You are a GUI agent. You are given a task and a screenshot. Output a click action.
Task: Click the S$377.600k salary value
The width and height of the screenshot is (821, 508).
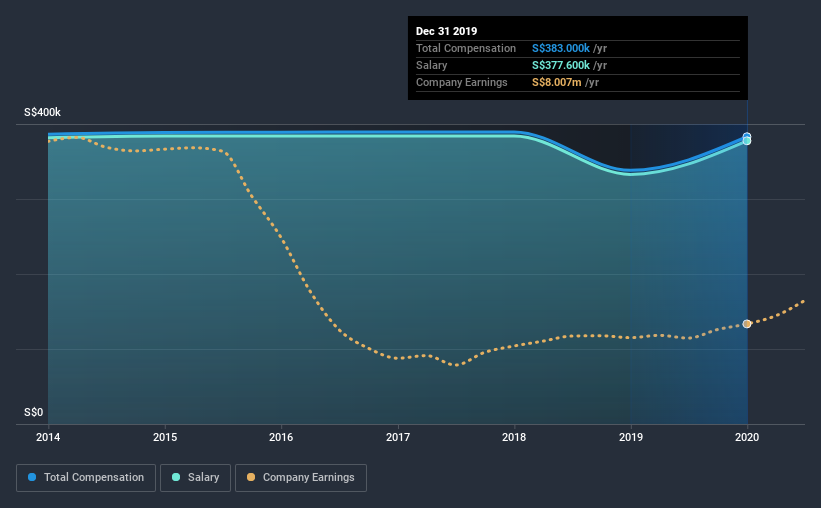point(561,65)
